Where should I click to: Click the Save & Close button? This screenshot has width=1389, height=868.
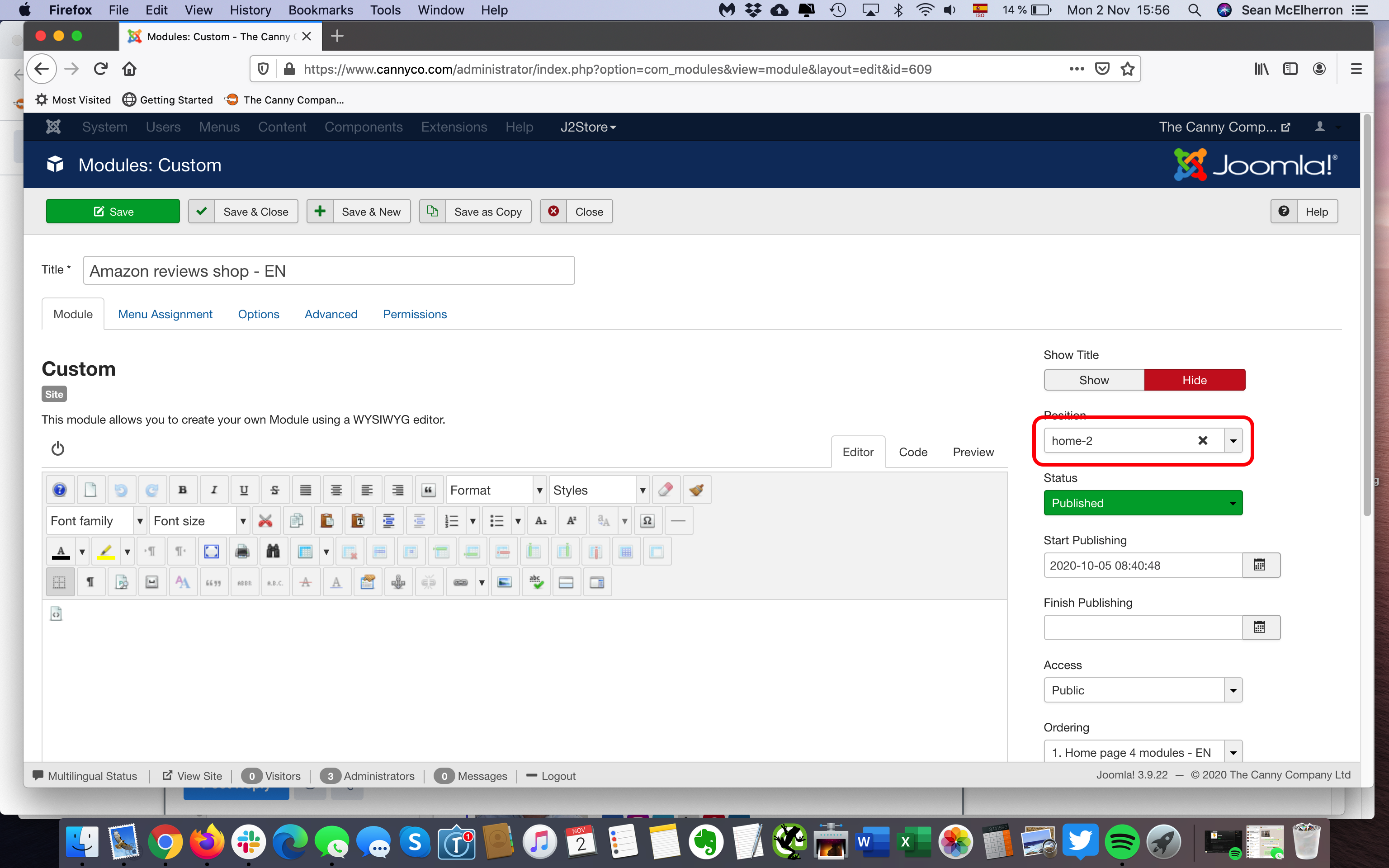[243, 211]
